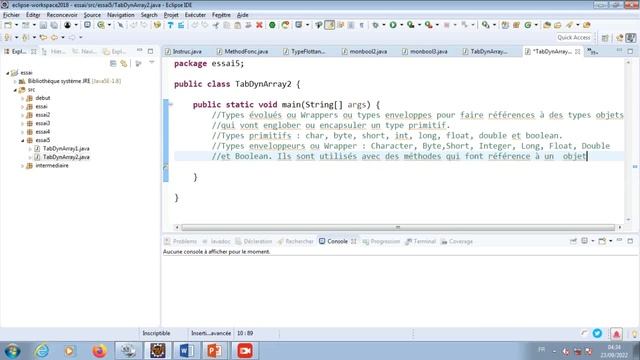
Task: Click the Display Selected Console icon
Action: (x=584, y=241)
